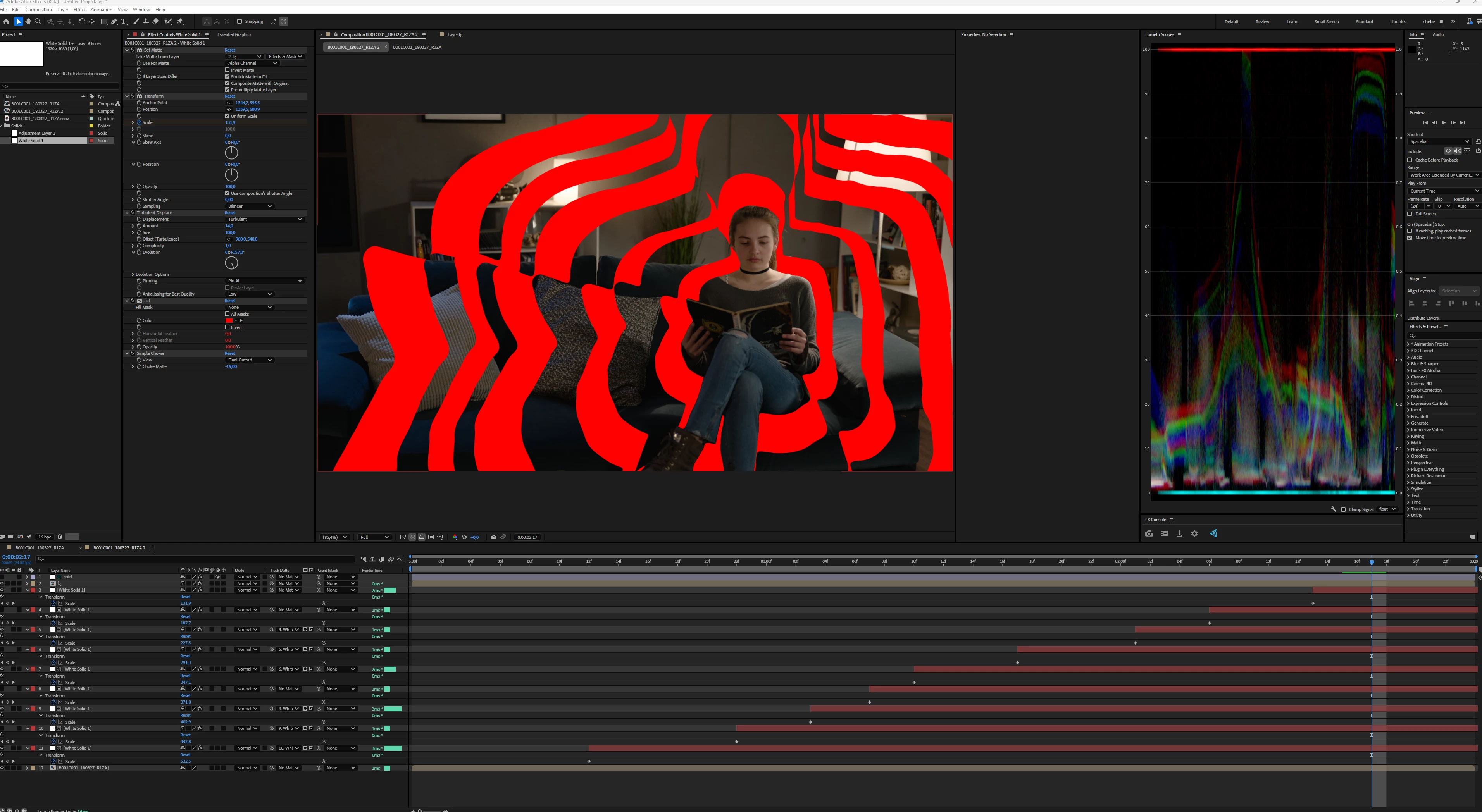Expand the Distort effects category

(x=1417, y=397)
